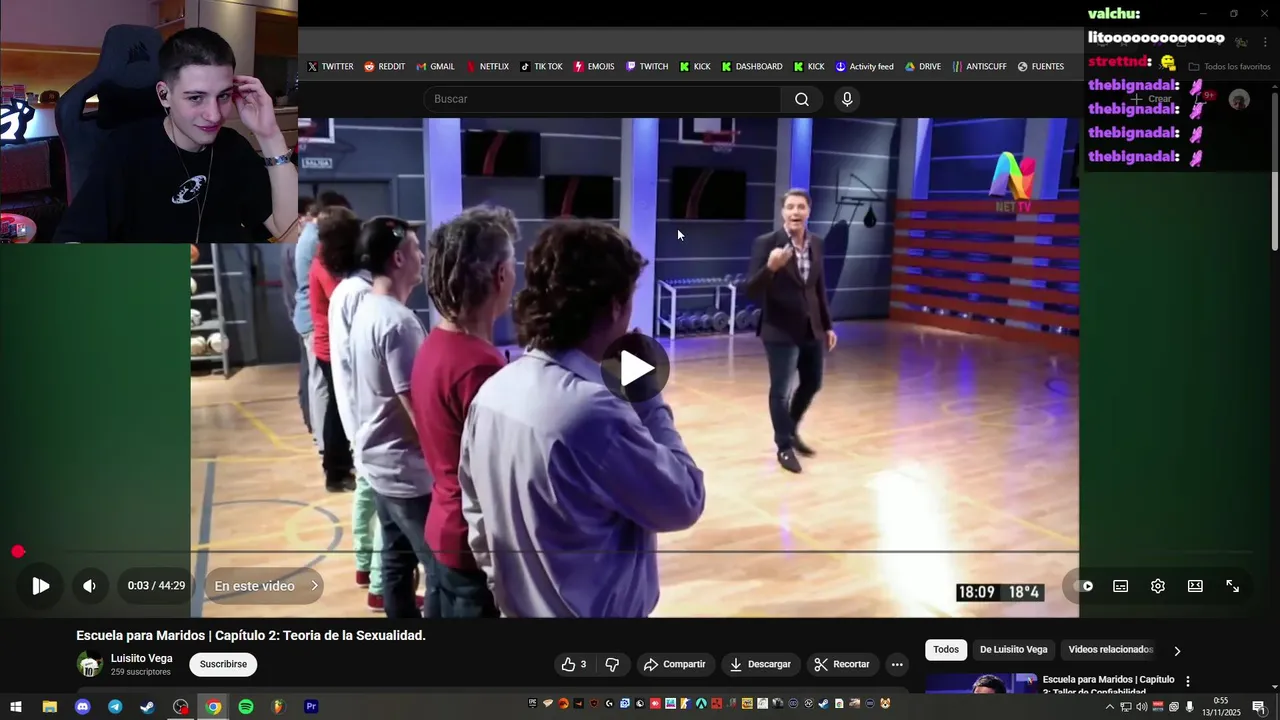Open the first KICK bookmark before DASHBOARD

click(x=695, y=67)
